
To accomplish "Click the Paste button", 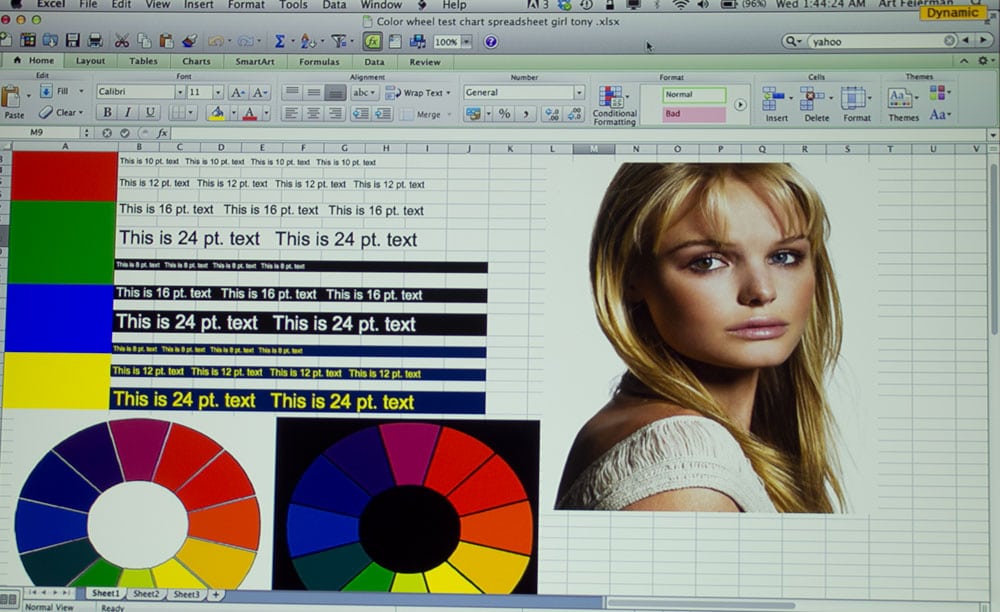I will click(x=13, y=102).
